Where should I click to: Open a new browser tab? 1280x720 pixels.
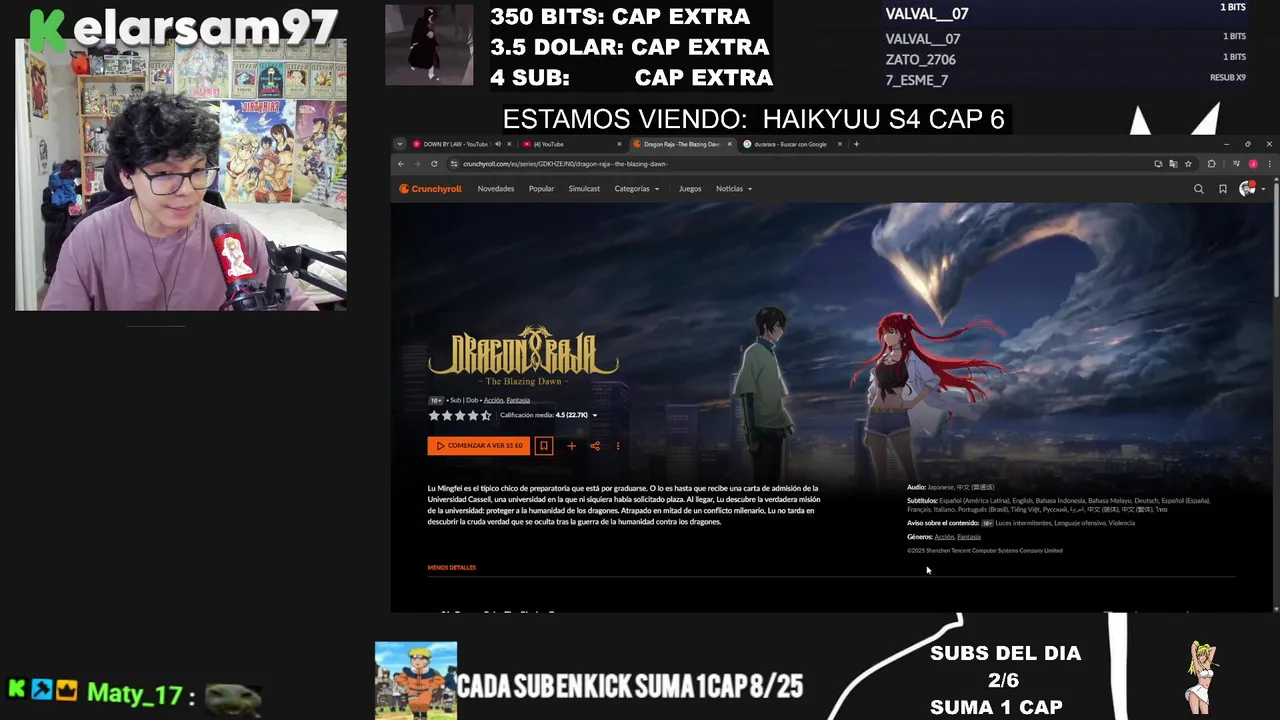tap(856, 144)
